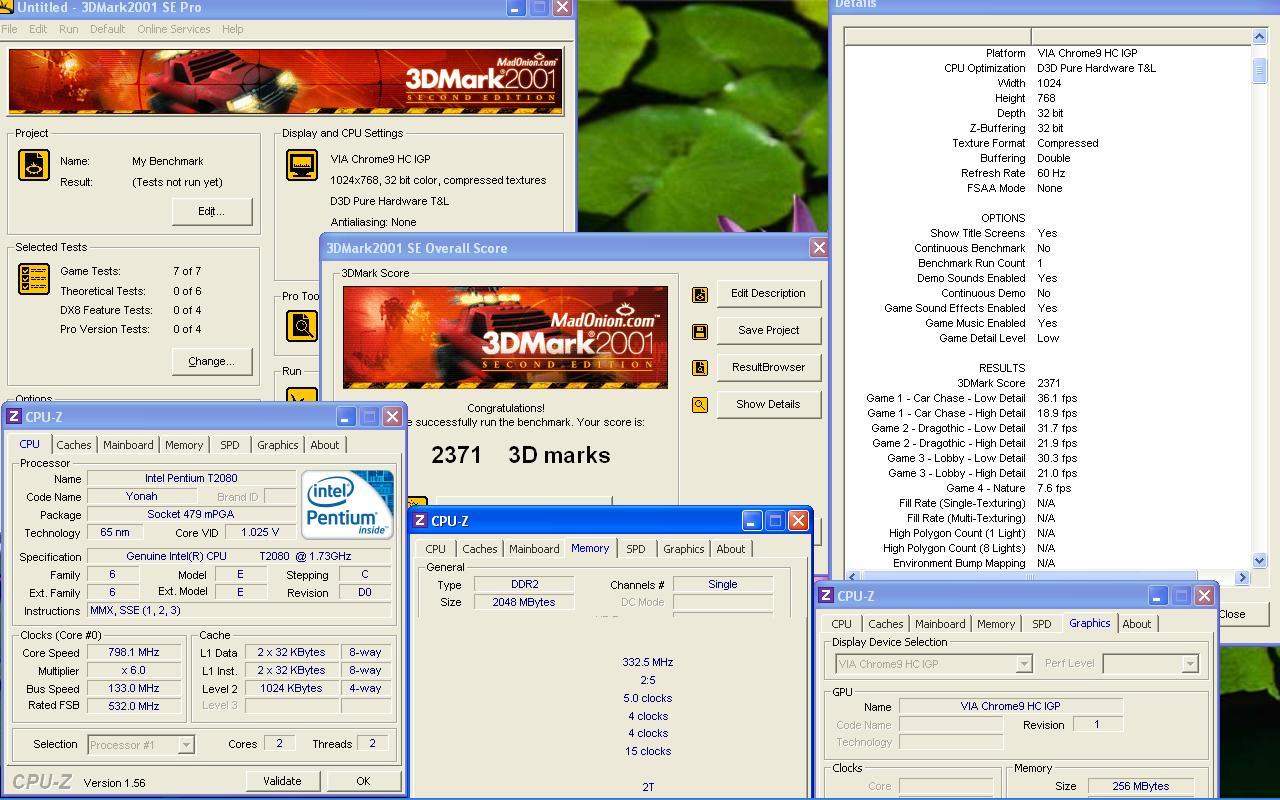Click the 3DMark2001 title bar app icon
The image size is (1280, 800).
pyautogui.click(x=6, y=8)
